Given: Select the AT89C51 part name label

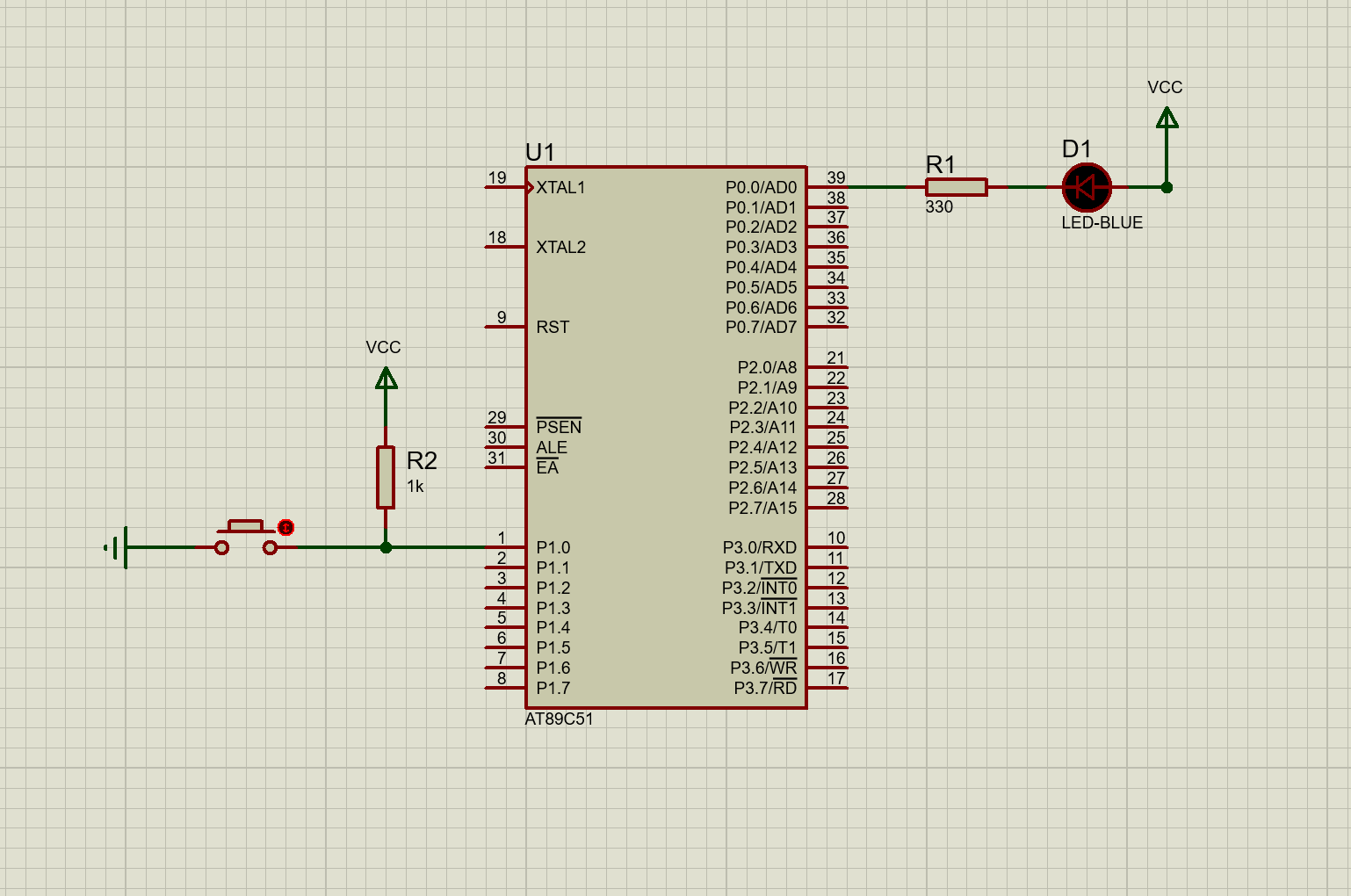Looking at the screenshot, I should 559,719.
